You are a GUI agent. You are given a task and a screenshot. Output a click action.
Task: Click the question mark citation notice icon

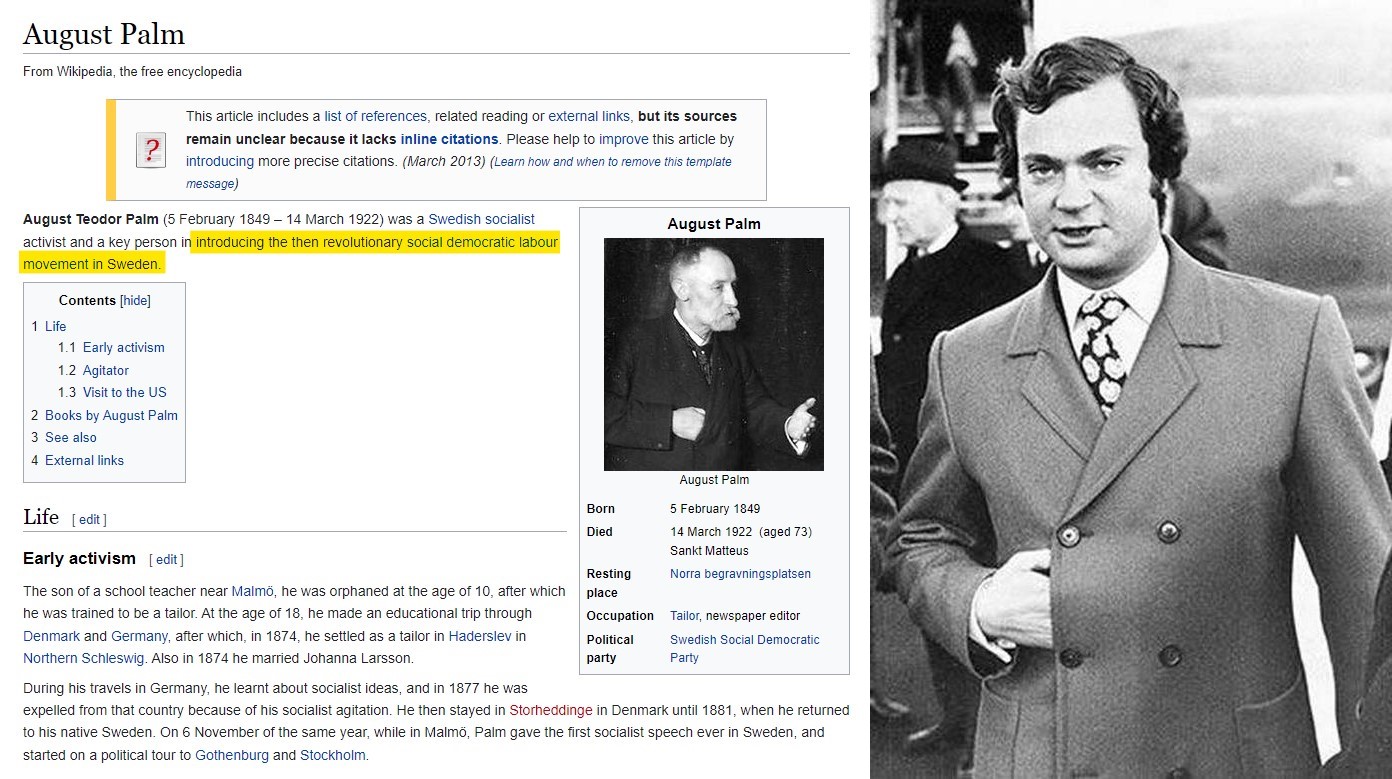[x=151, y=150]
